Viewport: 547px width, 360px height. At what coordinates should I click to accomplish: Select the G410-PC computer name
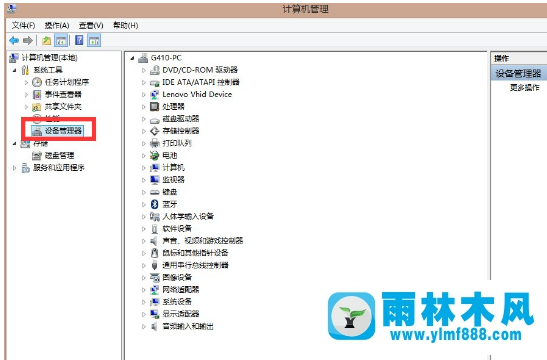166,58
